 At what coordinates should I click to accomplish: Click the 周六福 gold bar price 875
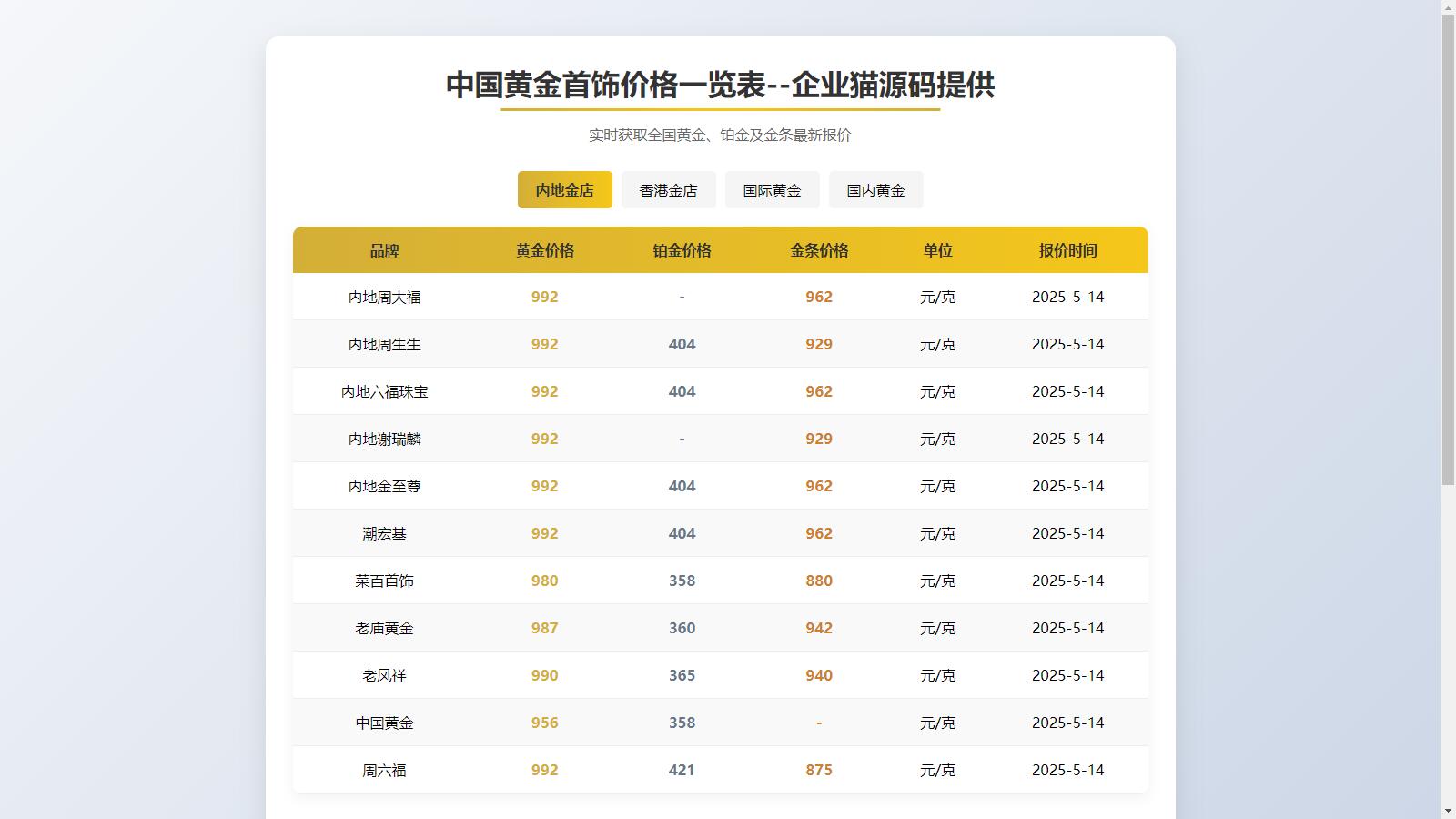[x=818, y=769]
